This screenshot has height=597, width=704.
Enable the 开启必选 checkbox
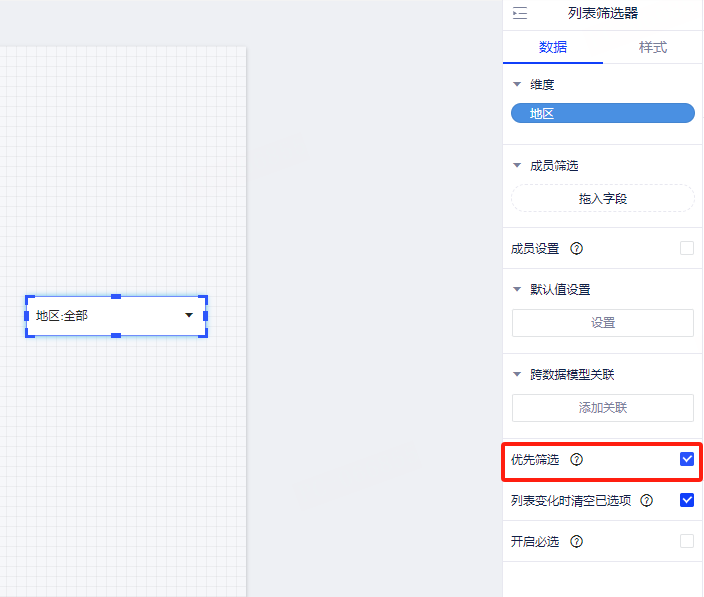click(x=687, y=541)
